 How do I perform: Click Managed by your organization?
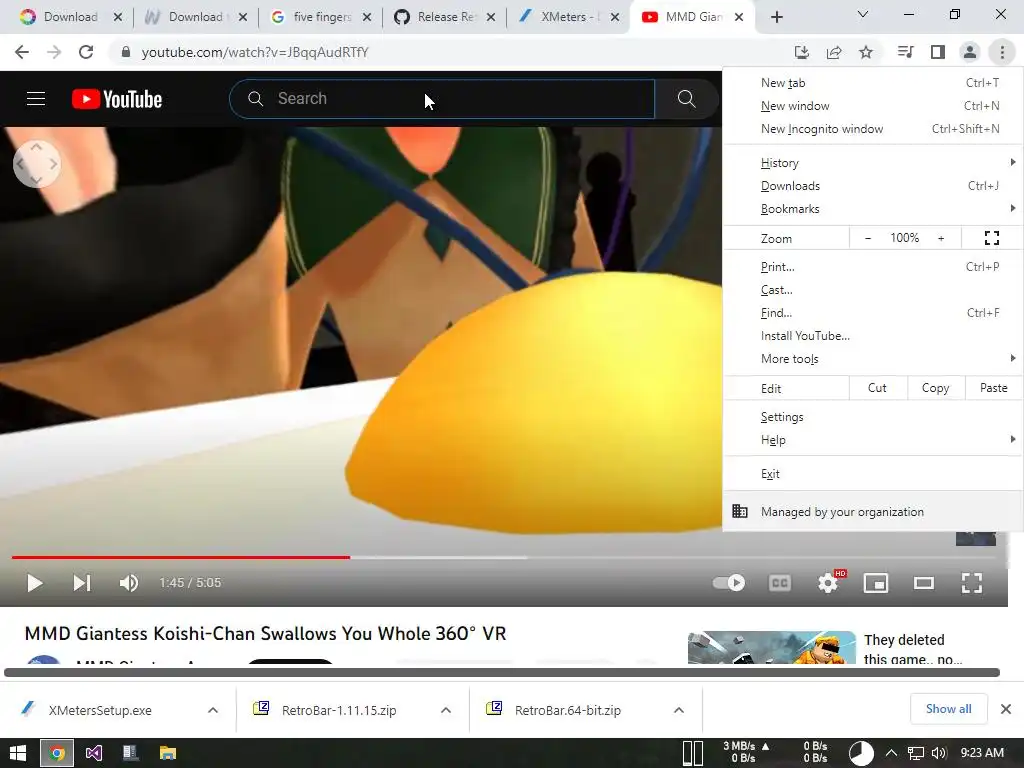(873, 511)
